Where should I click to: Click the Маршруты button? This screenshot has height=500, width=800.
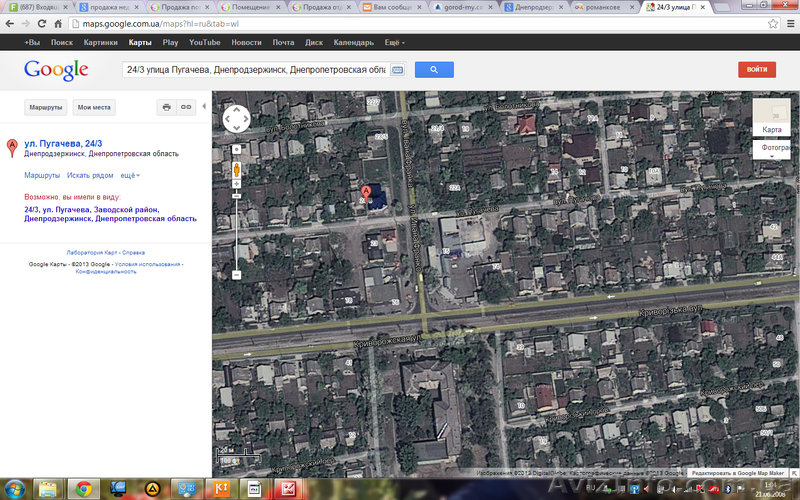click(46, 107)
